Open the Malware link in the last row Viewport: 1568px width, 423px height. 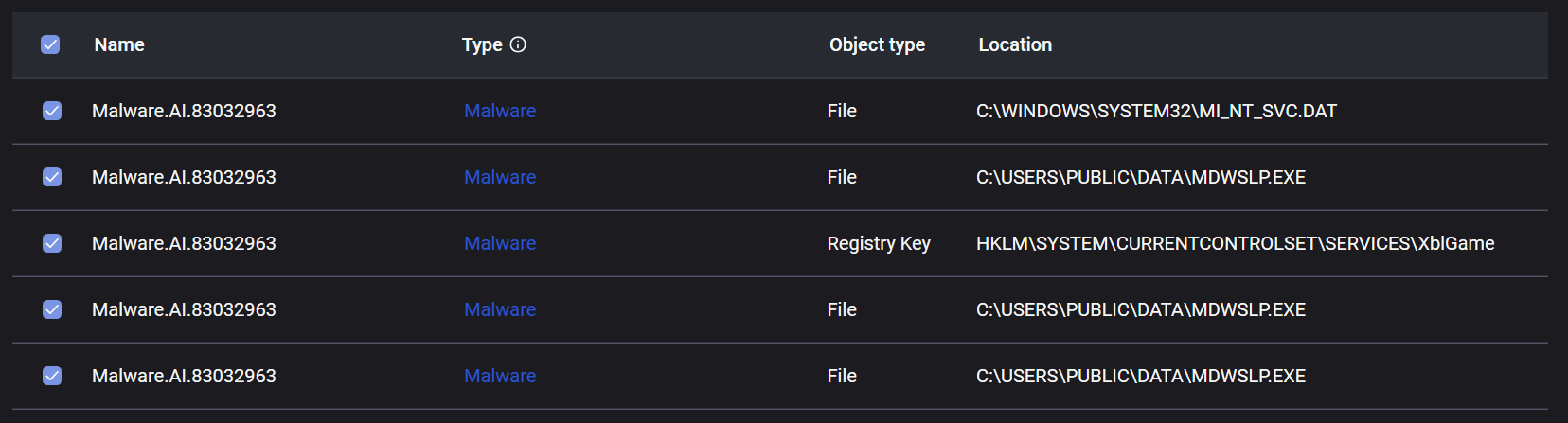500,376
